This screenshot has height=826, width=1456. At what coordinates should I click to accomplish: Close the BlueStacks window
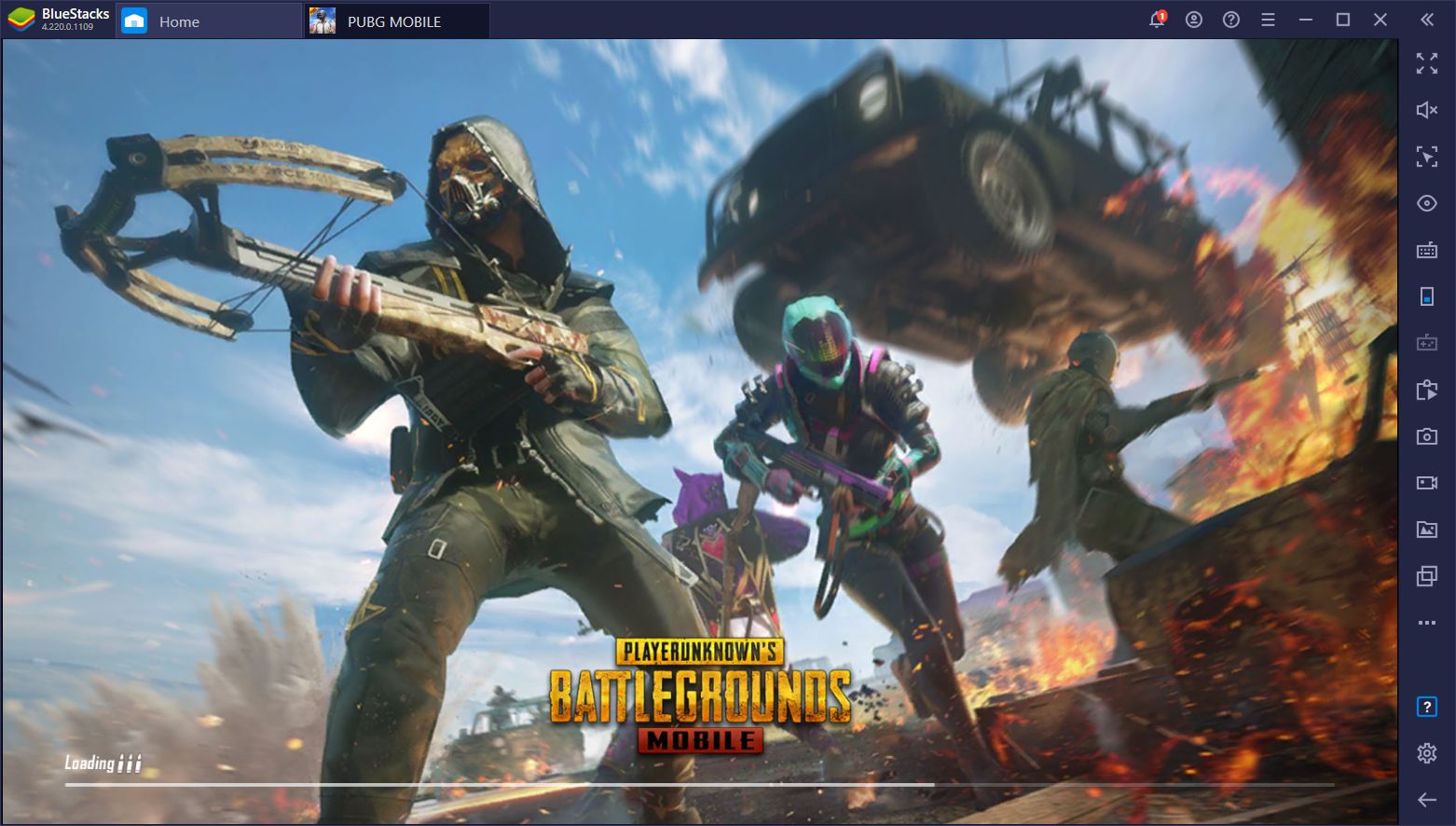coord(1380,20)
